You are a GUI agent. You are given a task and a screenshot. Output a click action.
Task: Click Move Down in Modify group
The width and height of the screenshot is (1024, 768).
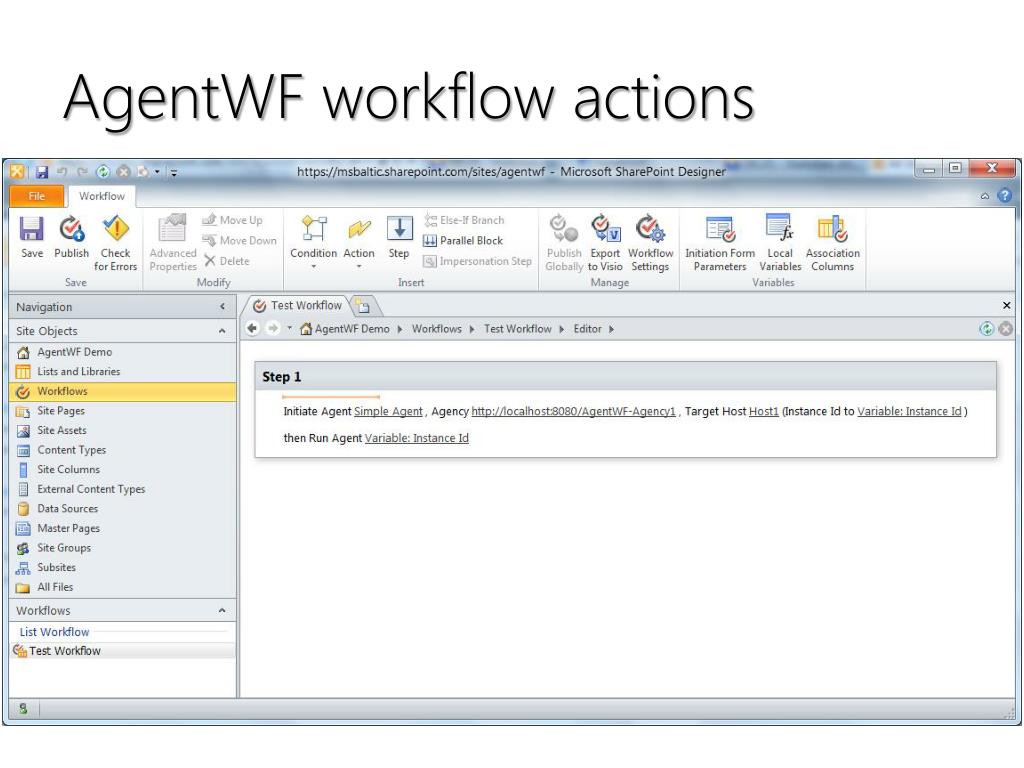pos(239,240)
